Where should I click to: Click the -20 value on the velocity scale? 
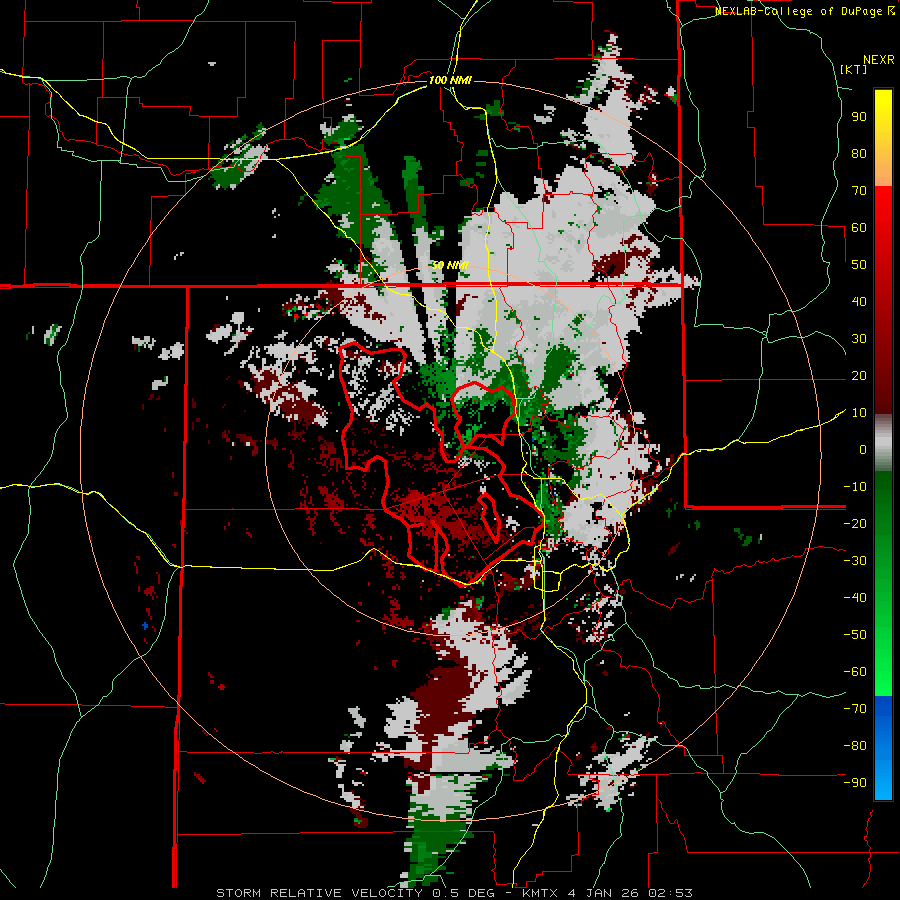pos(855,524)
